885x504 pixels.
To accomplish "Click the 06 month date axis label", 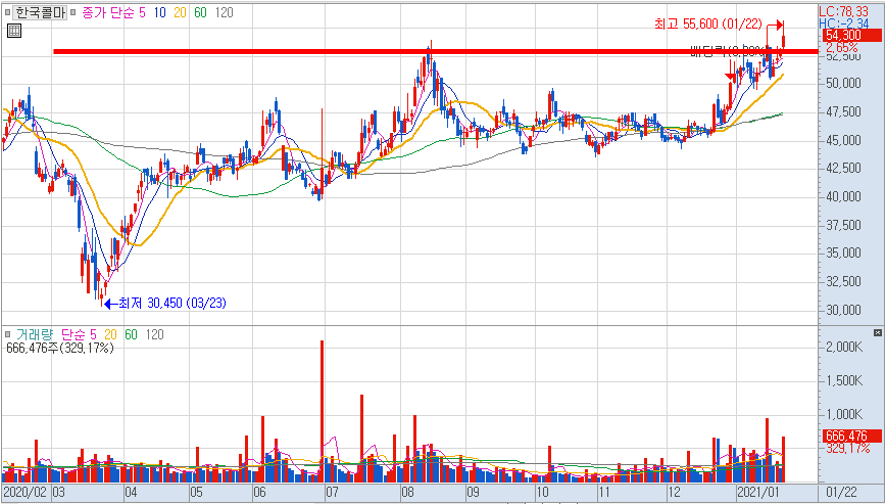I will point(260,492).
